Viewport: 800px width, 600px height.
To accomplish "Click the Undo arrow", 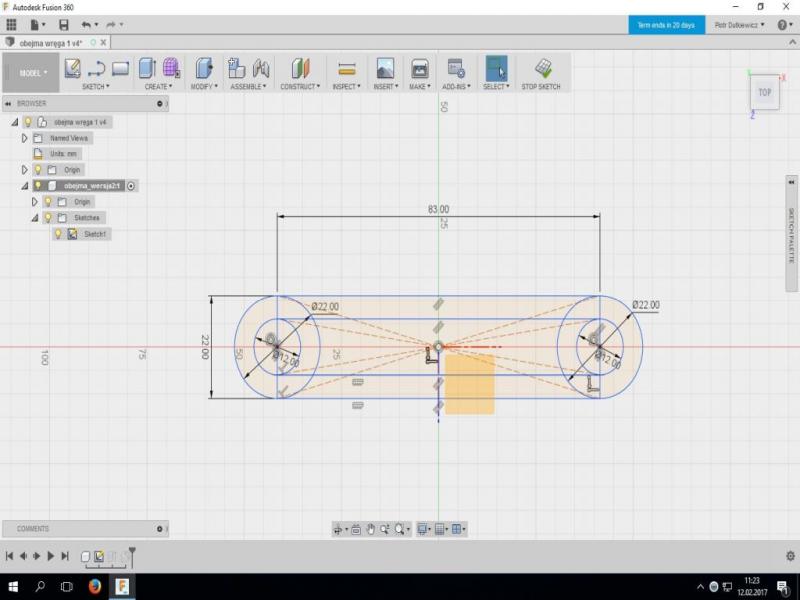I will click(87, 24).
